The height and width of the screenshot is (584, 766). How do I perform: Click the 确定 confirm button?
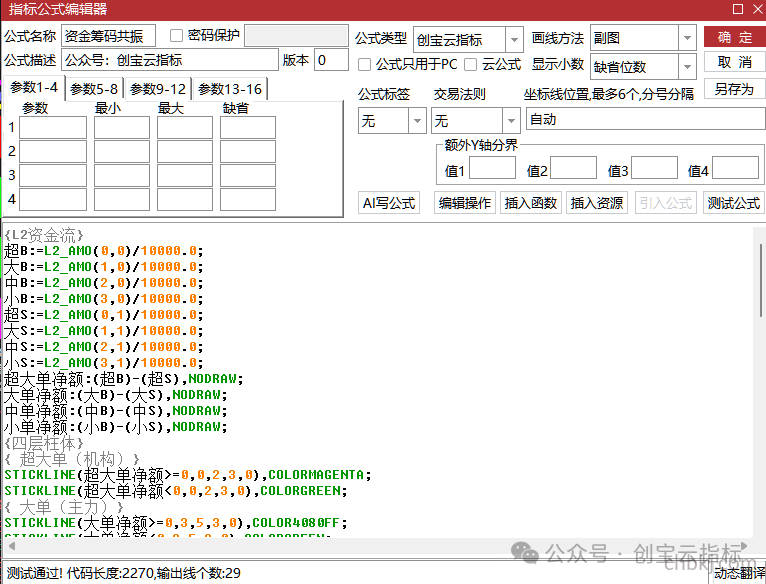coord(735,37)
